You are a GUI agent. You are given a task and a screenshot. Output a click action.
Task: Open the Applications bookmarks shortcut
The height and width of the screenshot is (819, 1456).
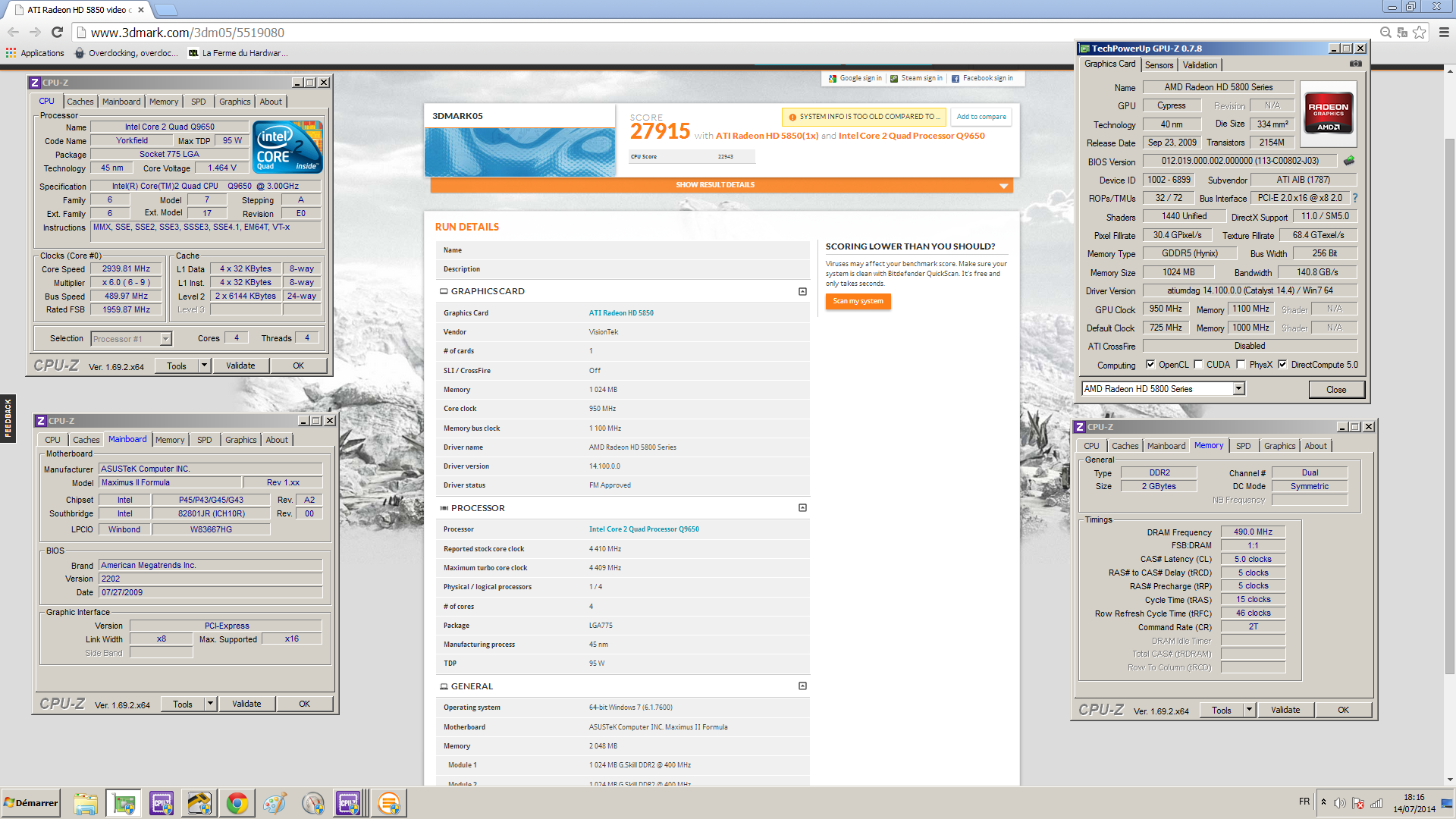point(35,53)
